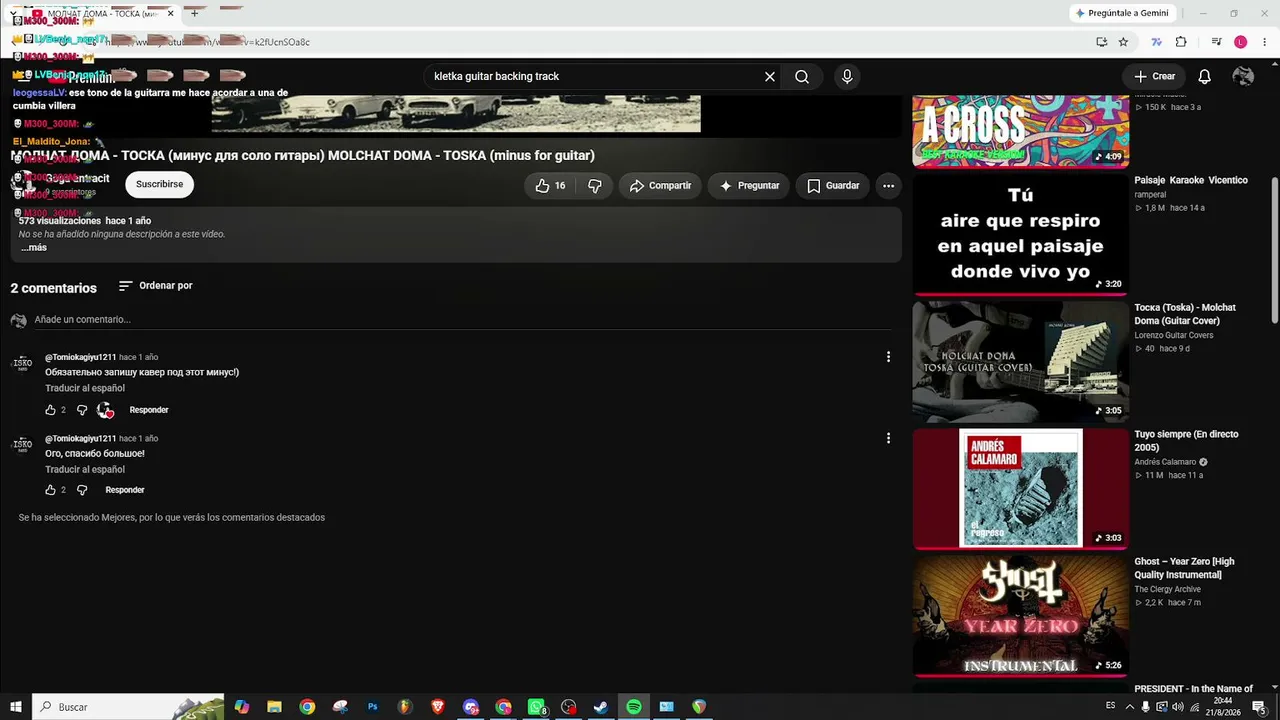Open options menu for the first comment
The height and width of the screenshot is (720, 1280).
tap(888, 357)
